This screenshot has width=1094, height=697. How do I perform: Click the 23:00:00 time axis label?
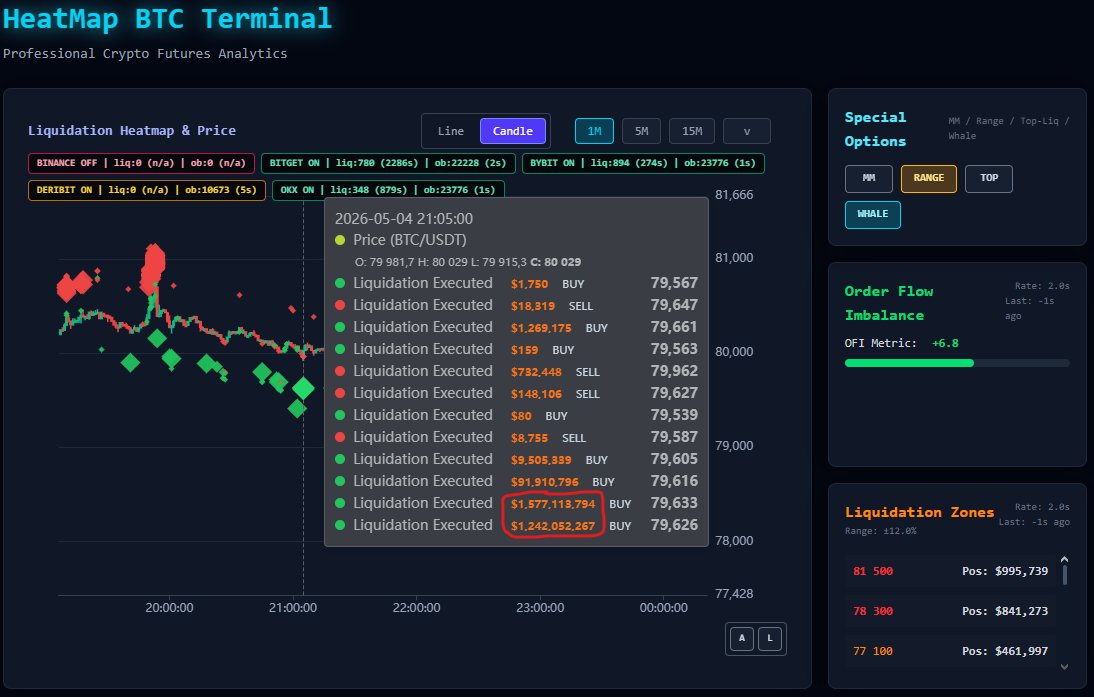(x=540, y=608)
